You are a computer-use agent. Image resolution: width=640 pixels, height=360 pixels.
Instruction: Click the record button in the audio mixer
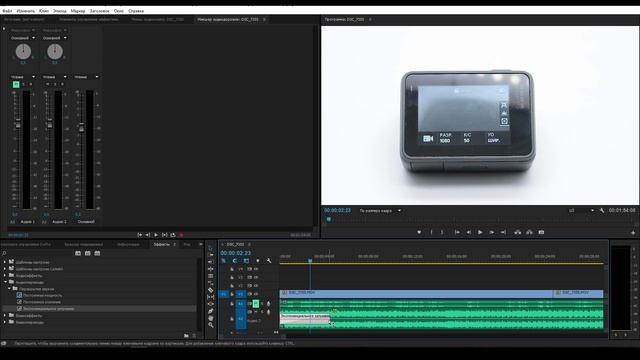pos(181,235)
